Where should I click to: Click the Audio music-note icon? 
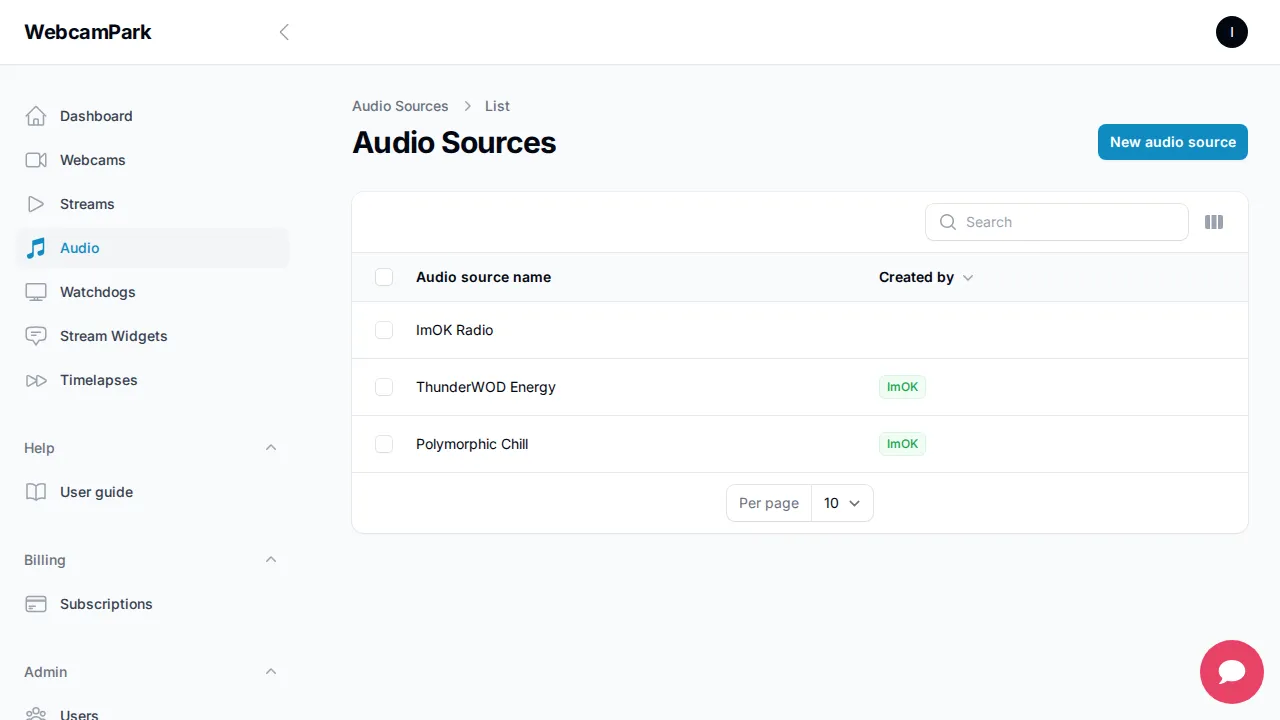tap(36, 248)
